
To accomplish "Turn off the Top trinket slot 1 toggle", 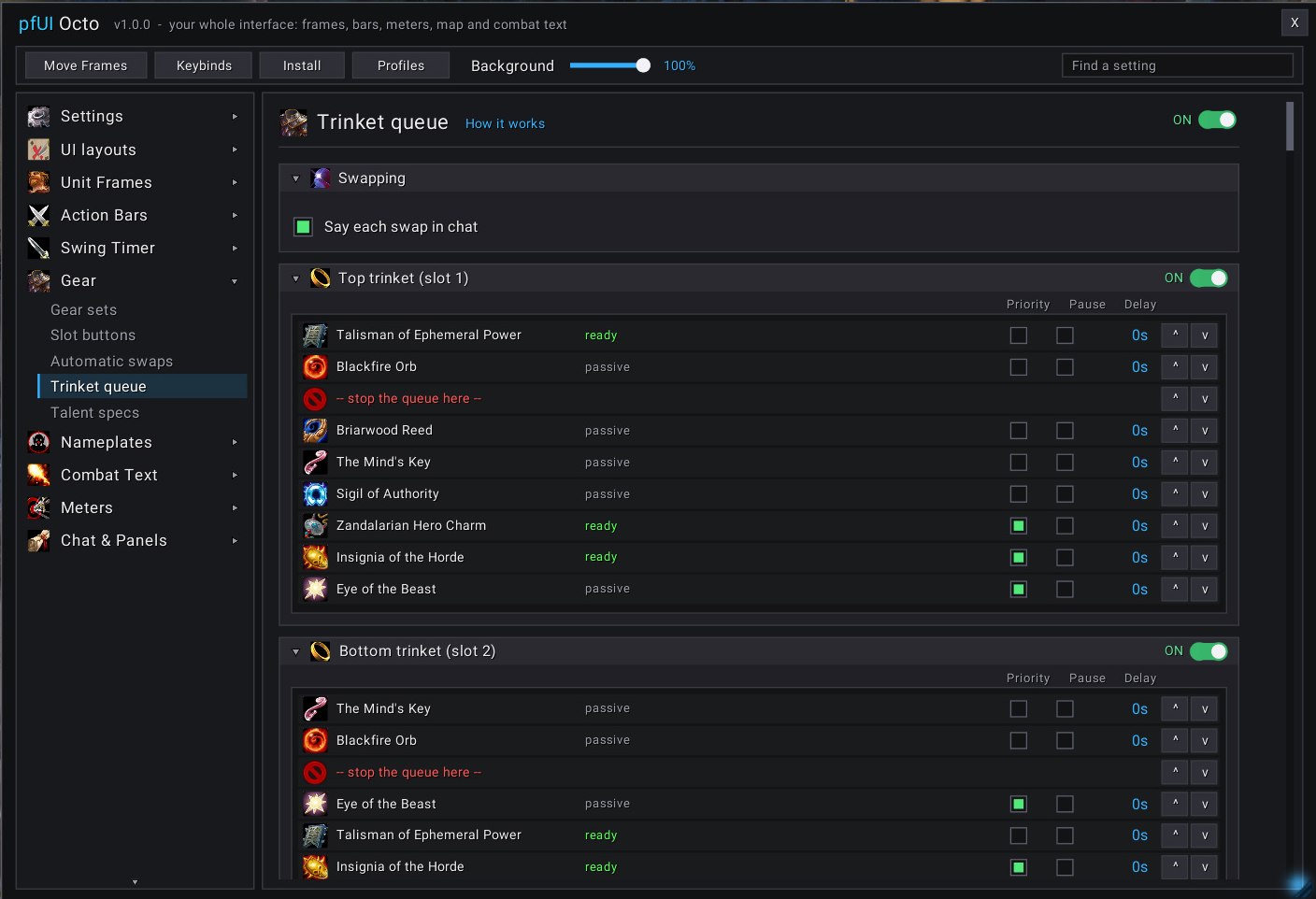I will pos(1209,278).
